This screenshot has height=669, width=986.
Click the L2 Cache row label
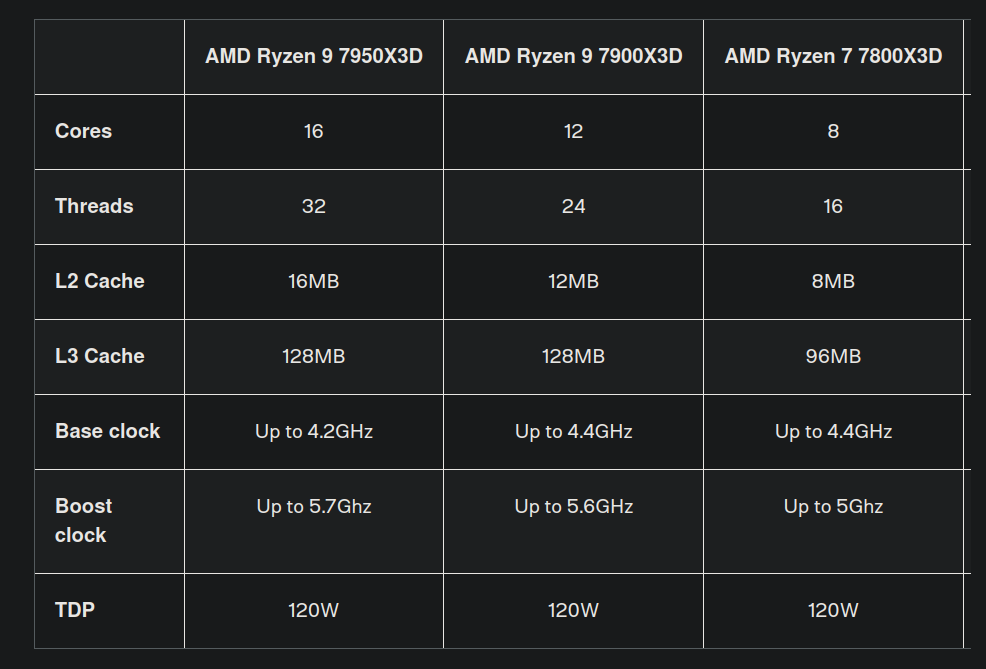100,281
